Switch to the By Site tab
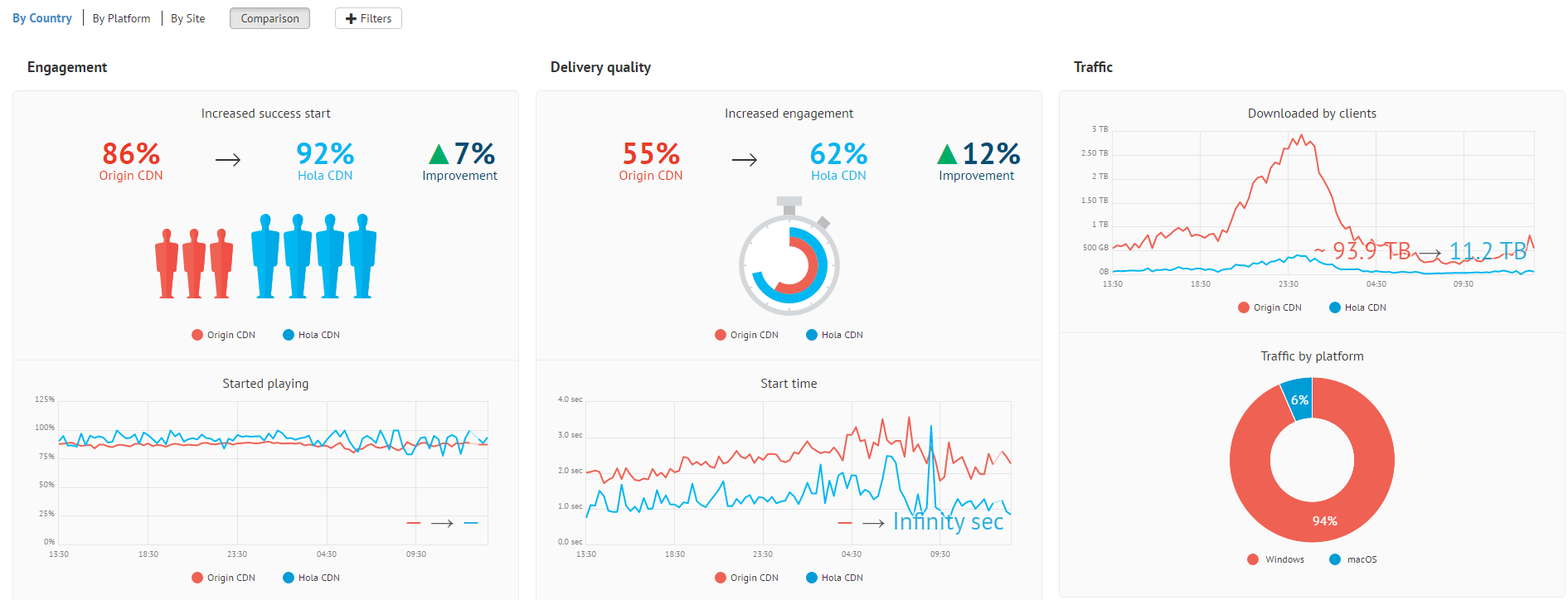 point(187,18)
